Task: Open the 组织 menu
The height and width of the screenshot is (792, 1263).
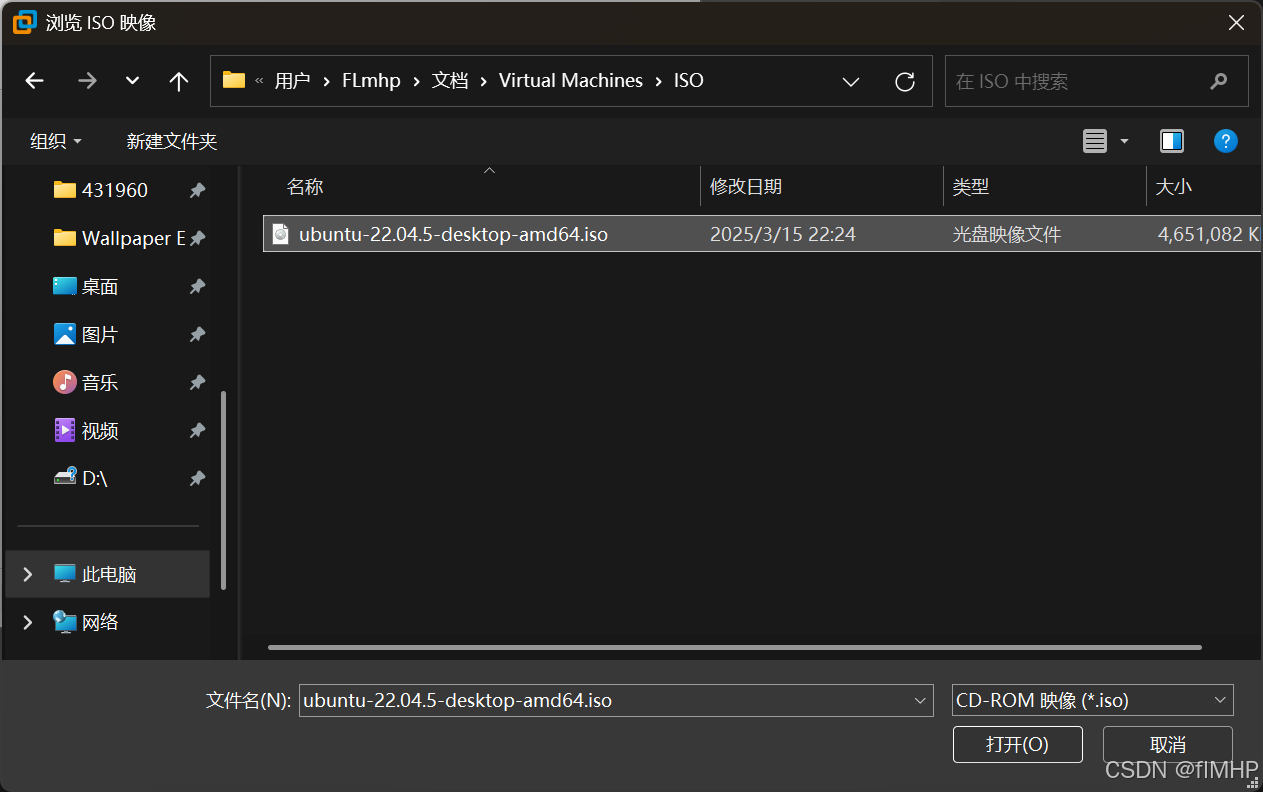Action: click(x=56, y=141)
